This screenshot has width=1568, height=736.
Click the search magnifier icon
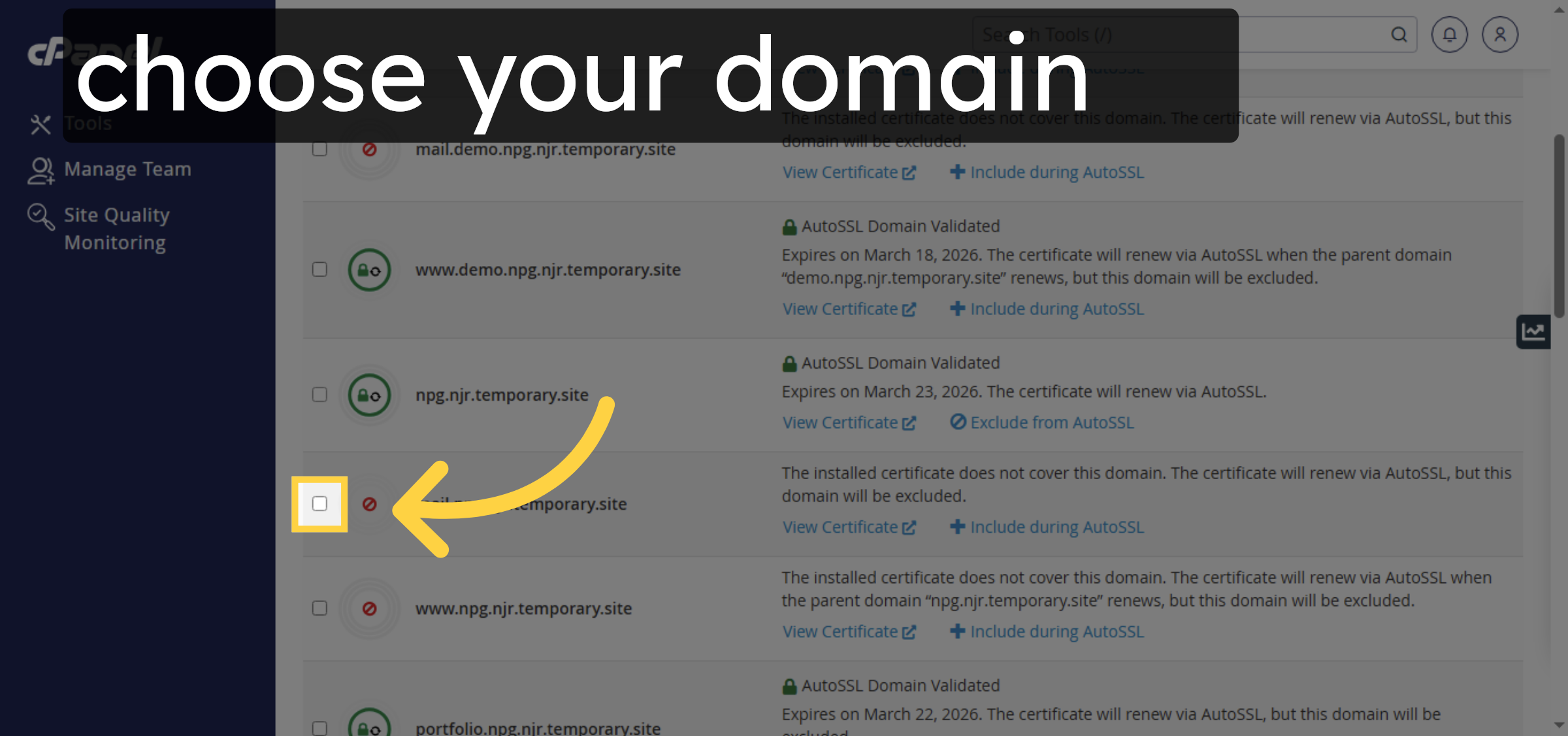coord(1399,34)
